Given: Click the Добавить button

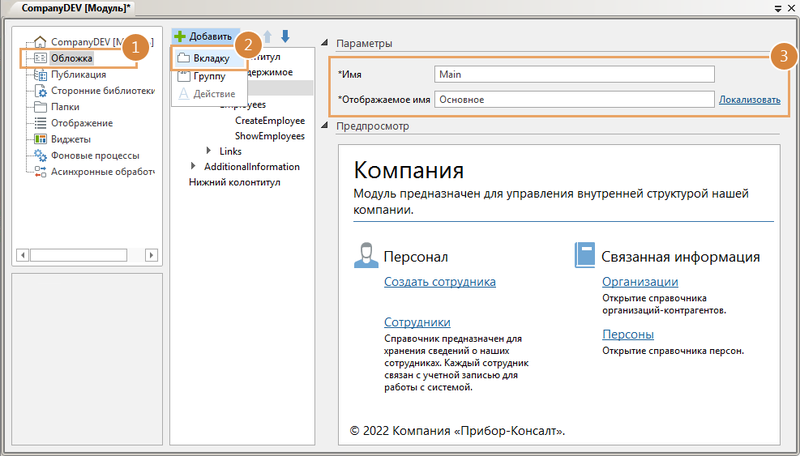Looking at the screenshot, I should (x=206, y=36).
